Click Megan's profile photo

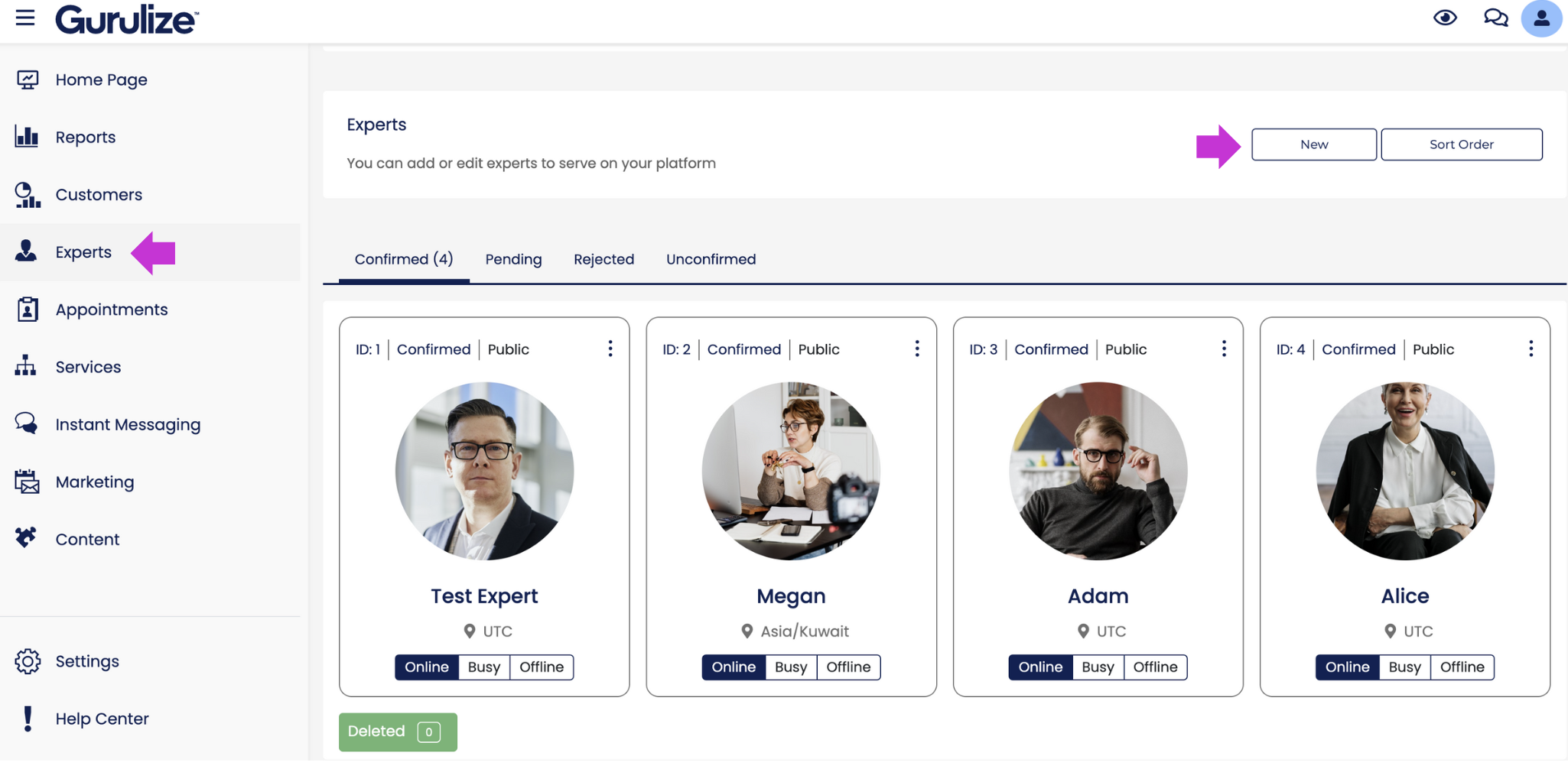[791, 471]
